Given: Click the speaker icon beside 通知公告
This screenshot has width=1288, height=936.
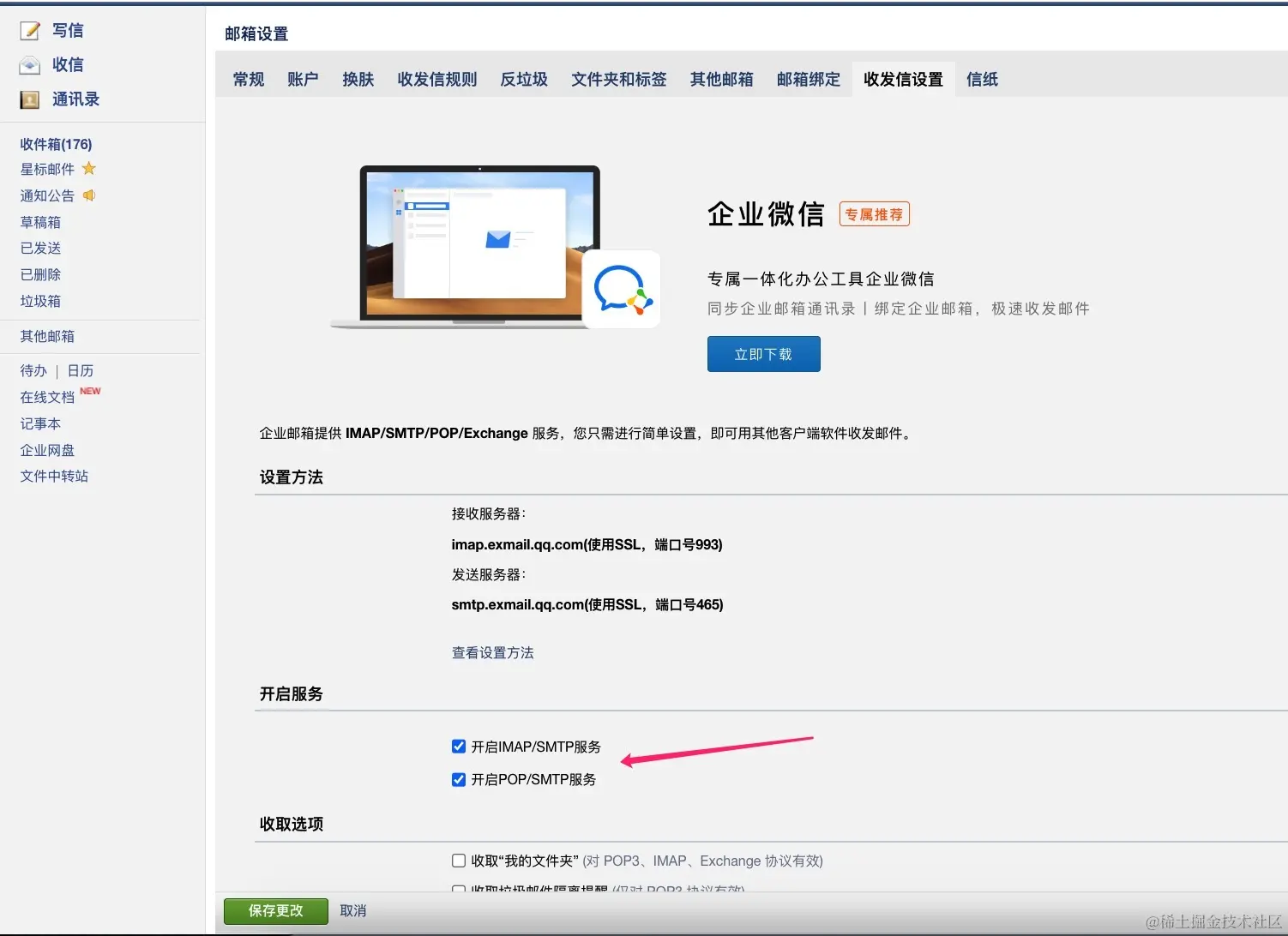Looking at the screenshot, I should pyautogui.click(x=89, y=195).
